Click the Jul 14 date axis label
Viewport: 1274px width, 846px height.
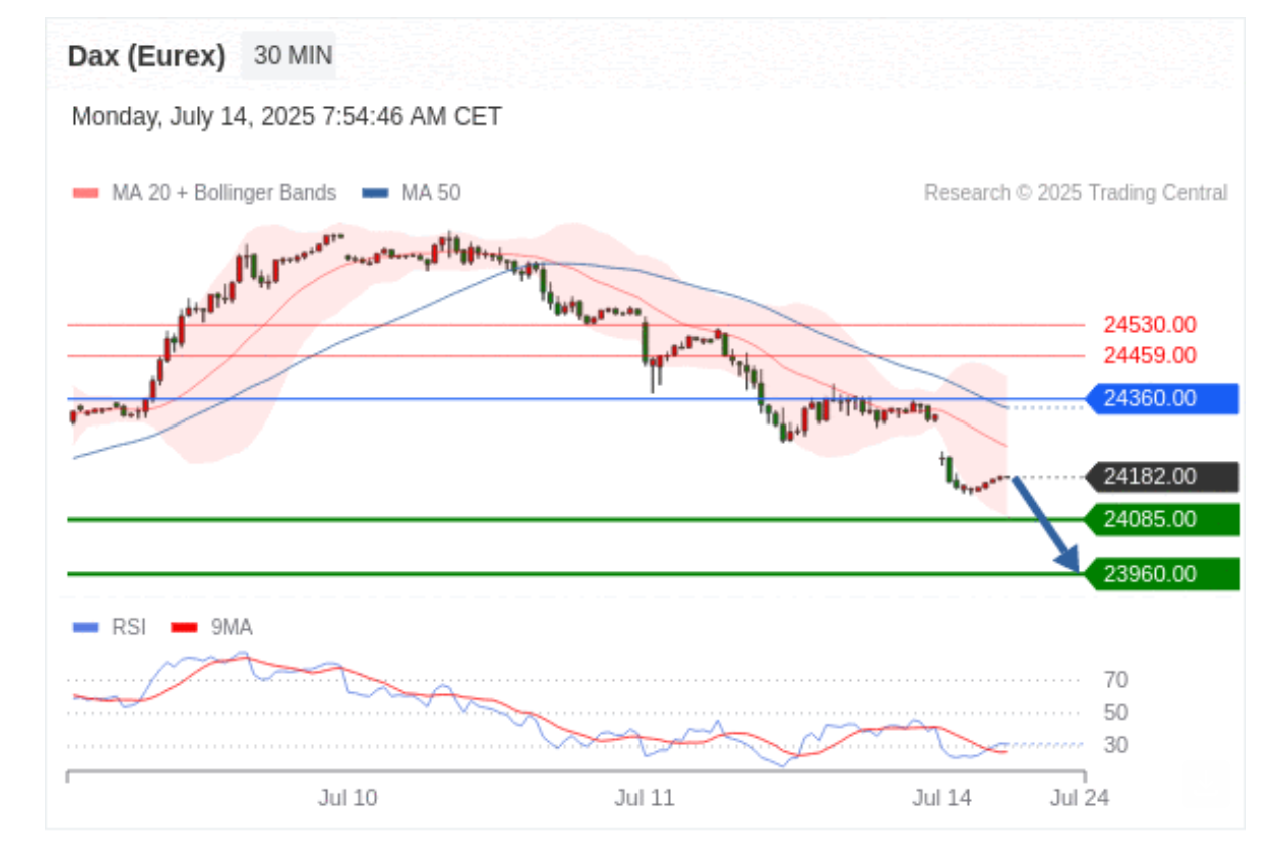click(x=942, y=799)
